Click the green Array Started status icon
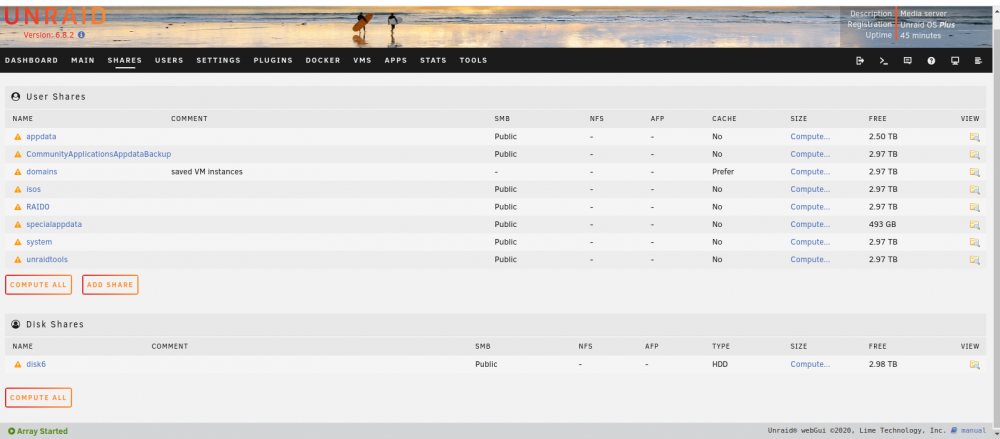1000x439 pixels. click(11, 431)
